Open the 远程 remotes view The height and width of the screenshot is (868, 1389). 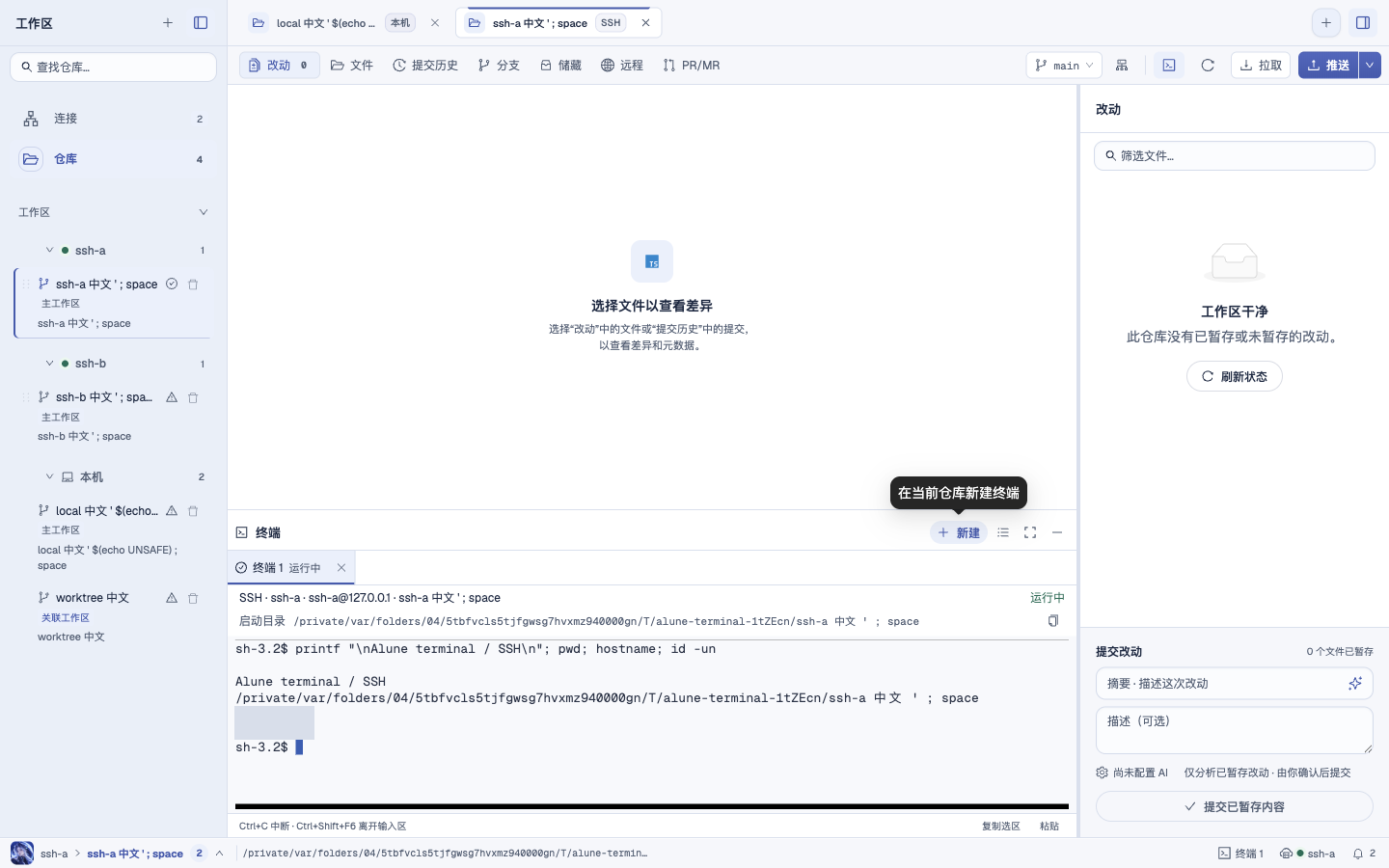tap(622, 66)
